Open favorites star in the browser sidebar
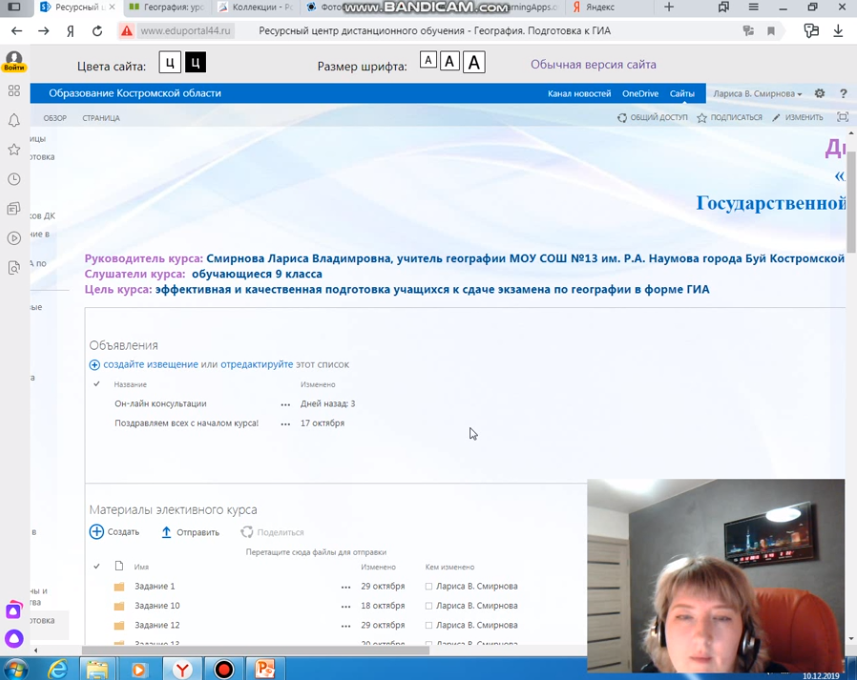Screen dimensions: 857x680 pyautogui.click(x=14, y=150)
